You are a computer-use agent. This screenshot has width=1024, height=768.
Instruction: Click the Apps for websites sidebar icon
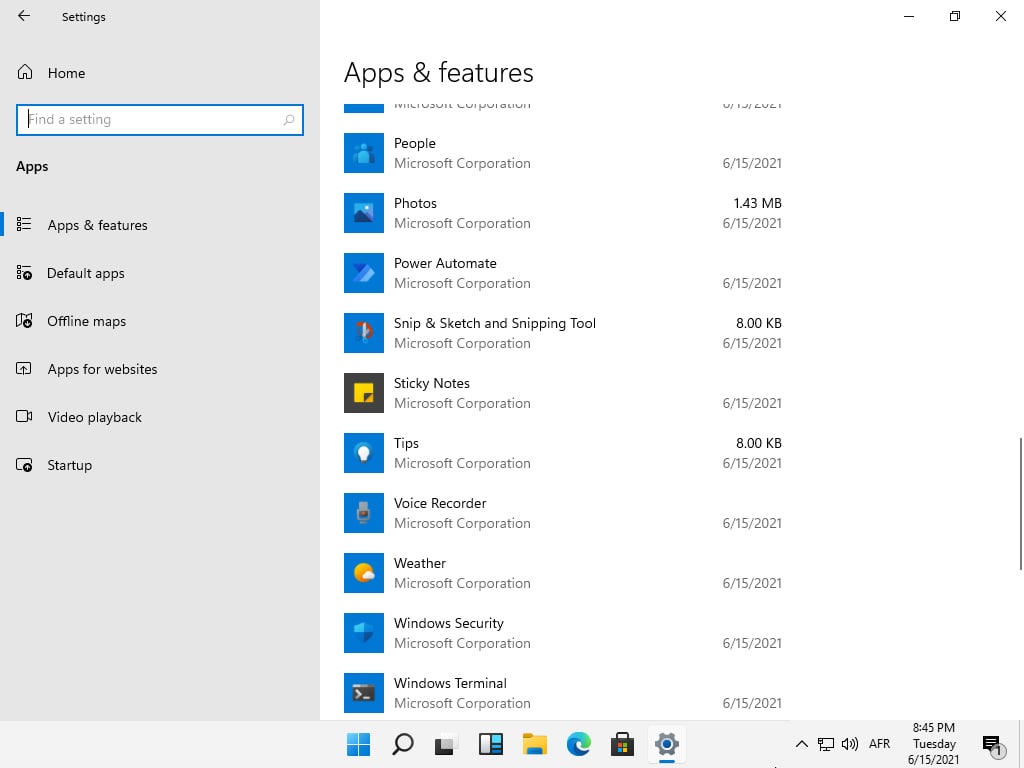coord(24,369)
